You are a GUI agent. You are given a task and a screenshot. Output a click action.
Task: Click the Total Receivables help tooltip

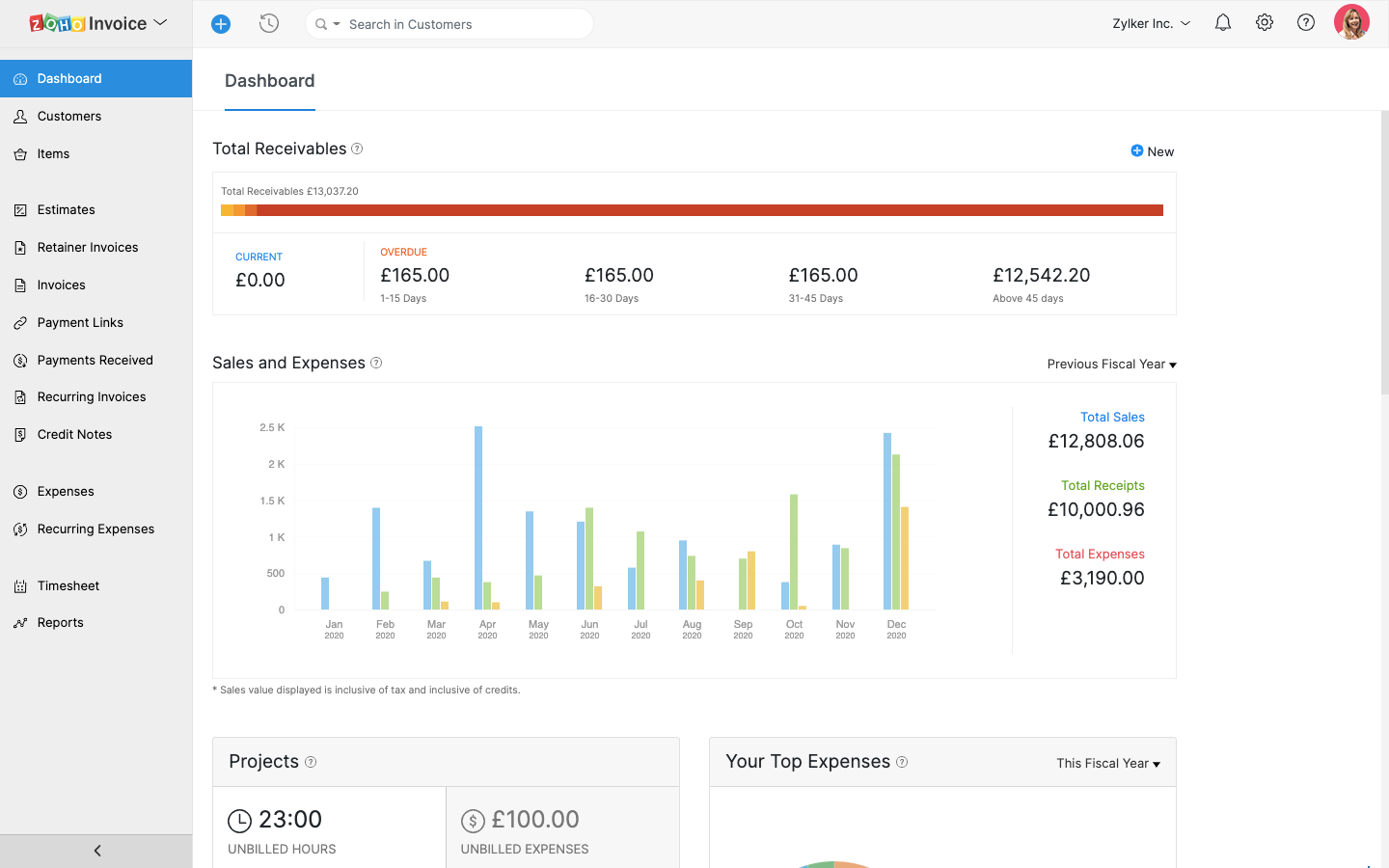tap(357, 149)
